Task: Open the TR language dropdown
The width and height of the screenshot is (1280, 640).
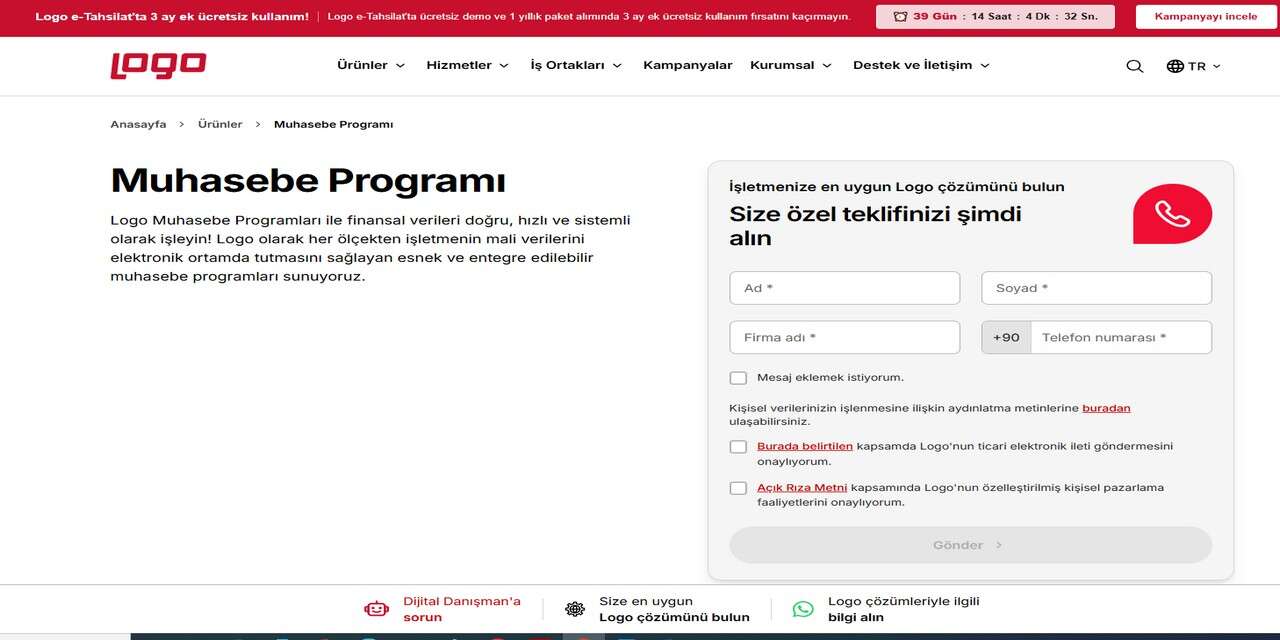Action: coord(1194,66)
